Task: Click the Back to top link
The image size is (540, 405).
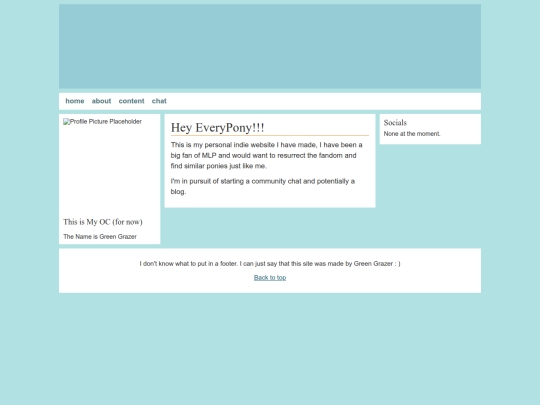Action: [x=270, y=278]
